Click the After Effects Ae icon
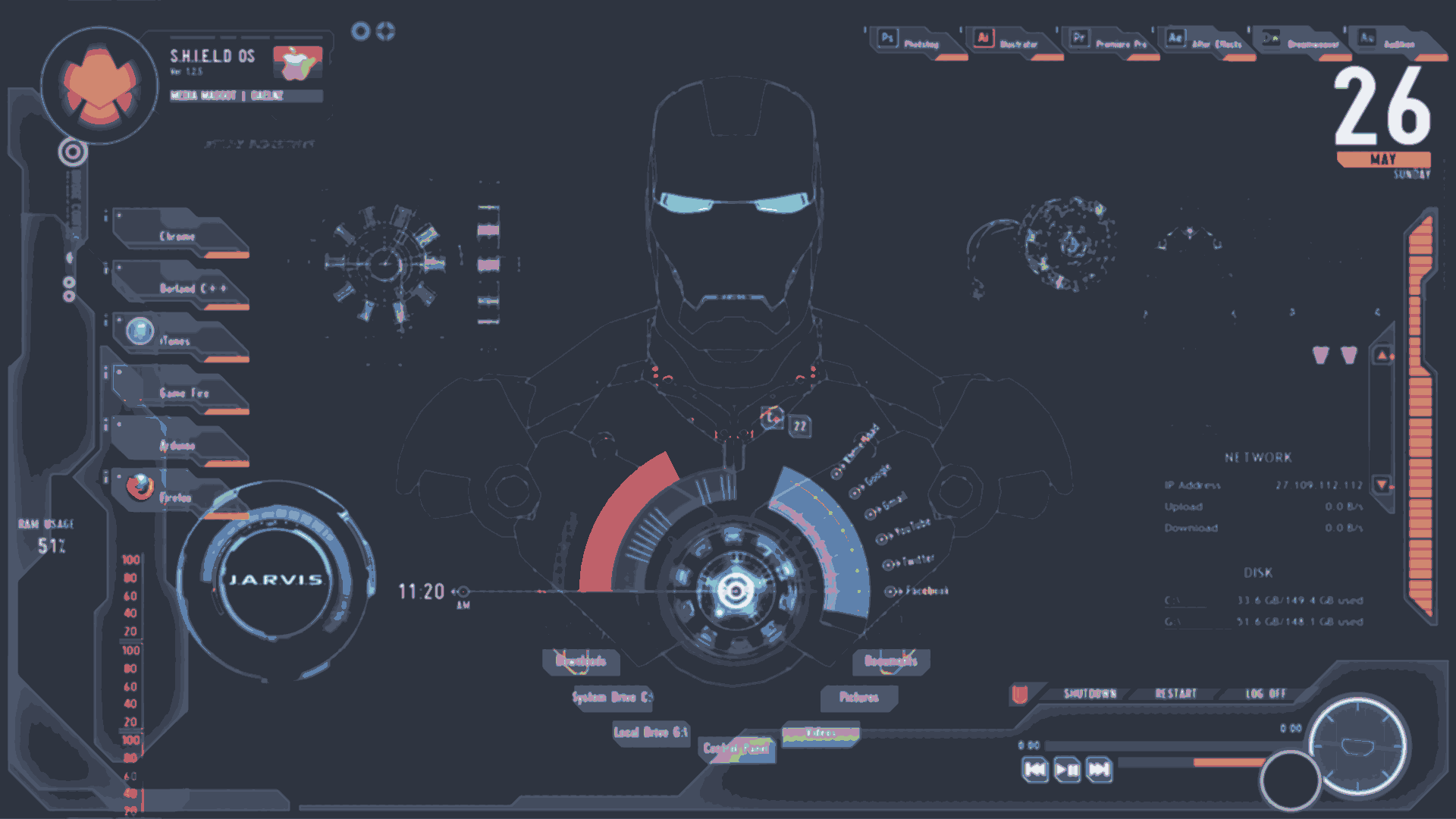The image size is (1456, 819). tap(1175, 37)
